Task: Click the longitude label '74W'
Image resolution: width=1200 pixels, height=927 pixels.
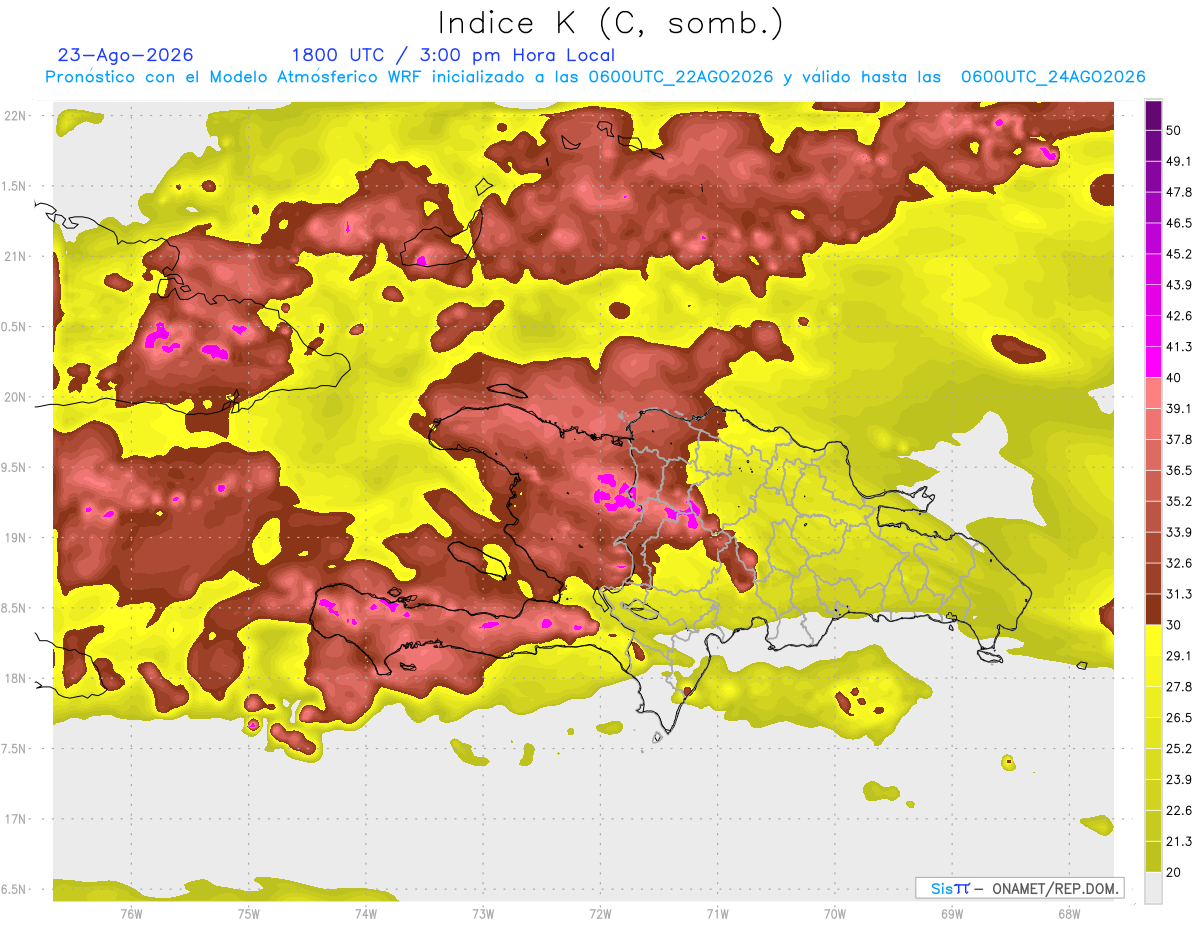Action: (365, 914)
